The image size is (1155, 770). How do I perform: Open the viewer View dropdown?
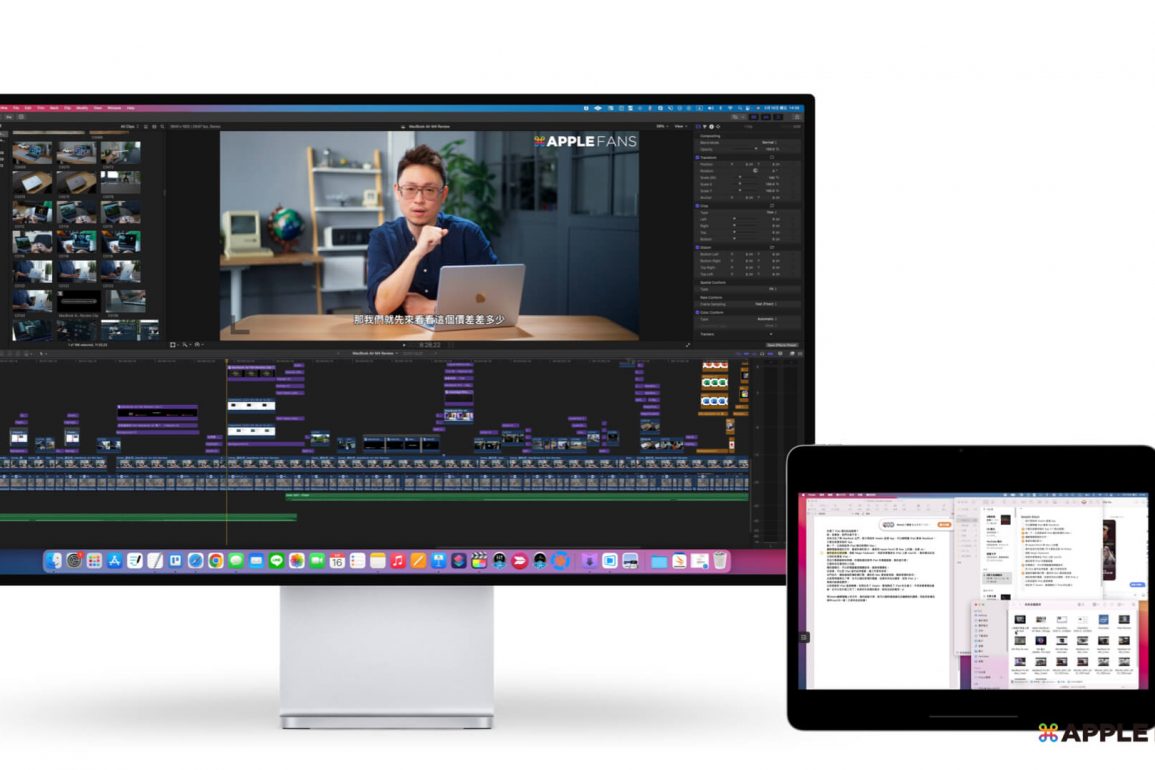pos(681,126)
